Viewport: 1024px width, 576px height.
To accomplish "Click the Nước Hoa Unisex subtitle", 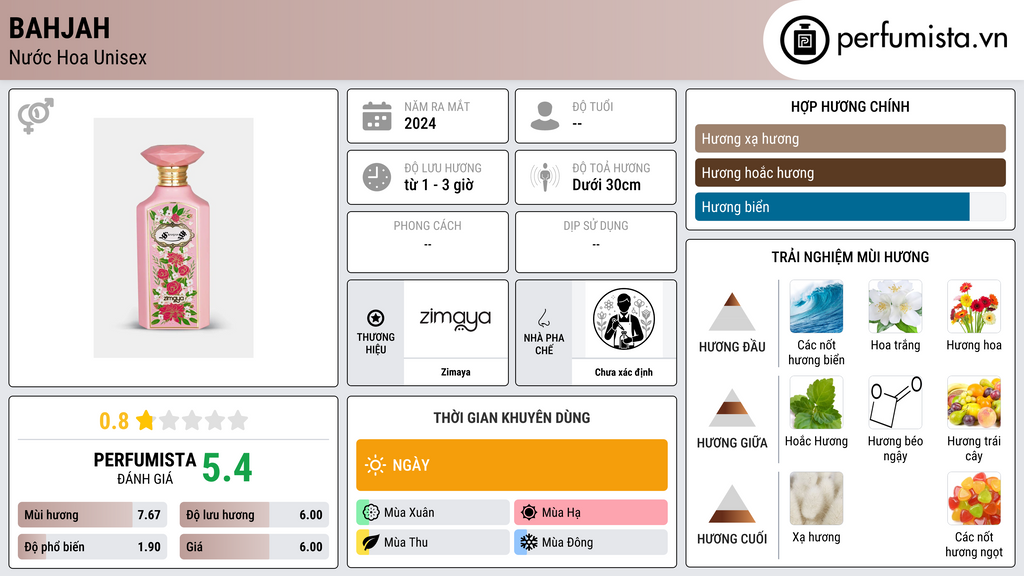I will coord(78,57).
